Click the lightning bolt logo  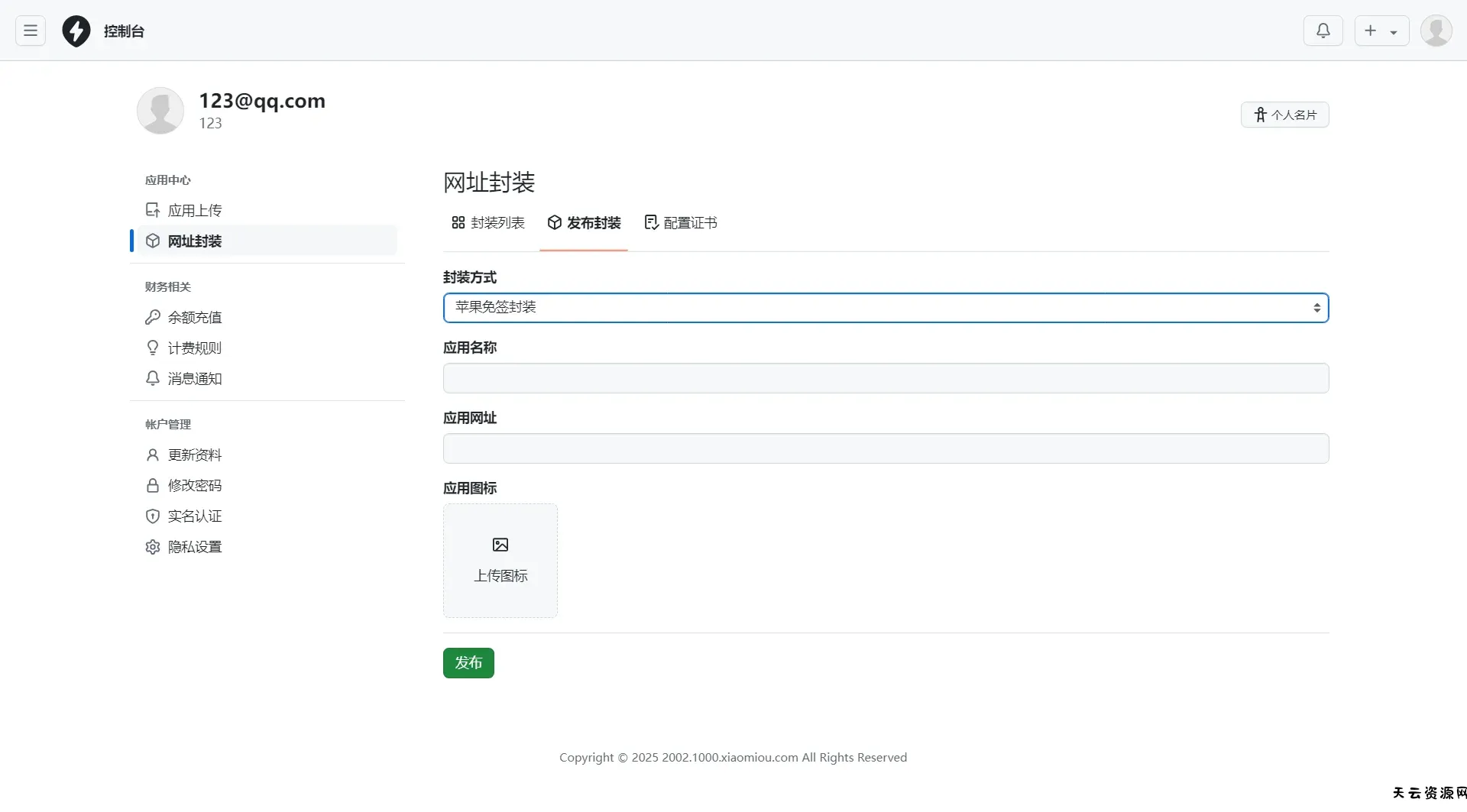(x=76, y=31)
